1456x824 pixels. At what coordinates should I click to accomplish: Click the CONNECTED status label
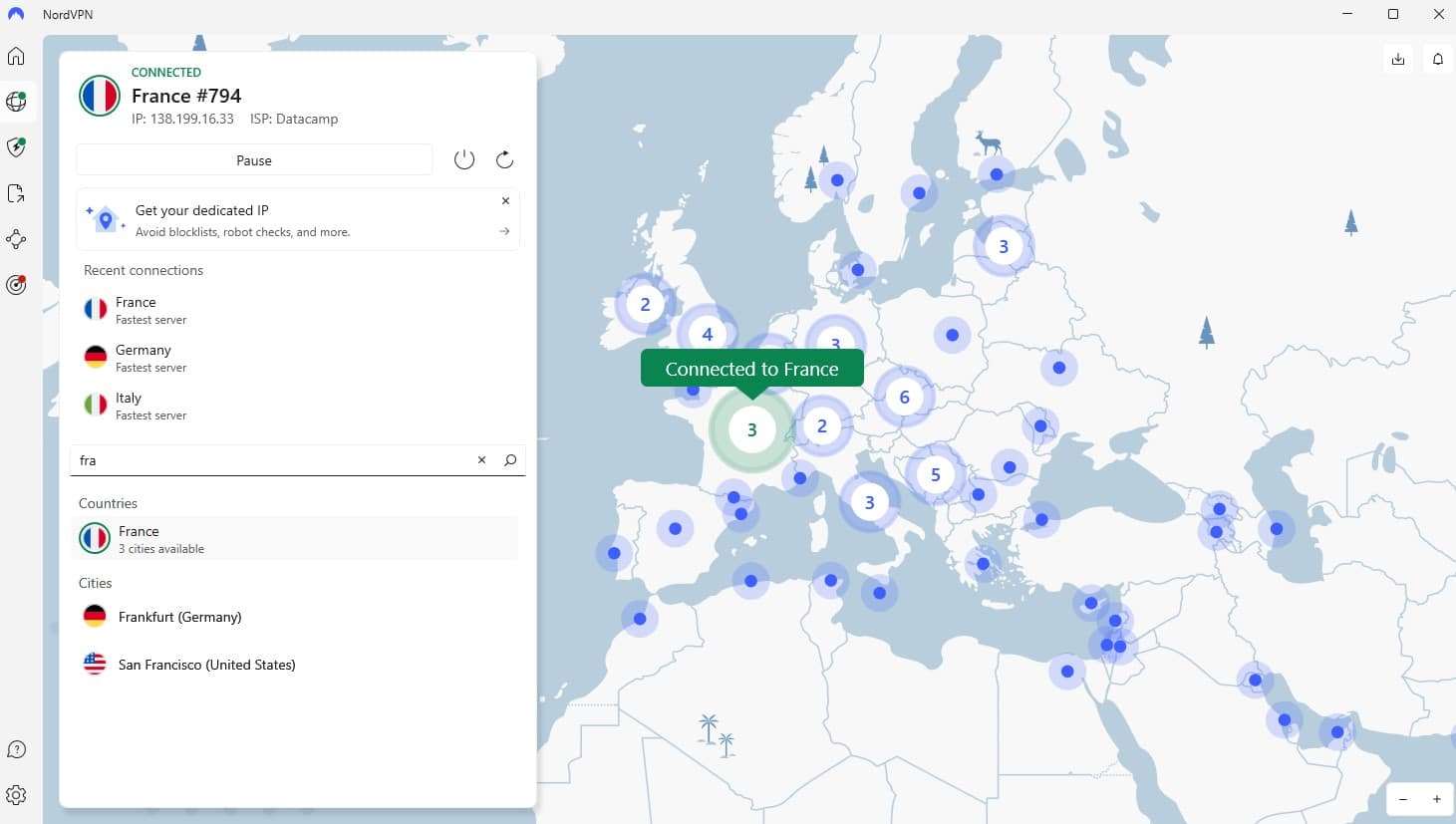pos(166,73)
